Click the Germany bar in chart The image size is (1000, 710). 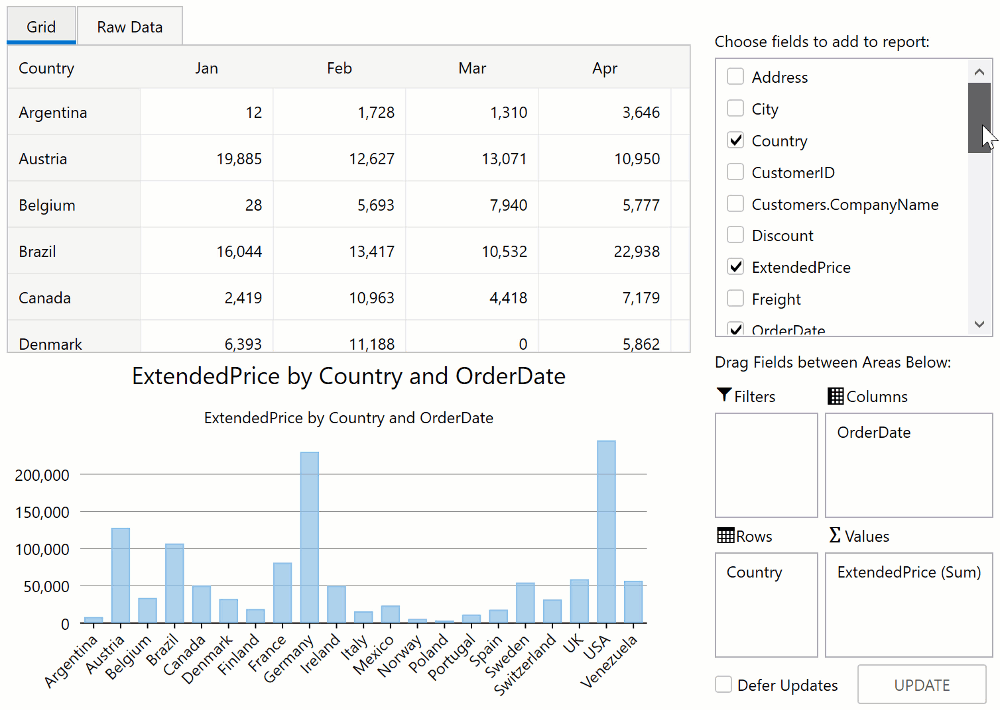coord(309,538)
